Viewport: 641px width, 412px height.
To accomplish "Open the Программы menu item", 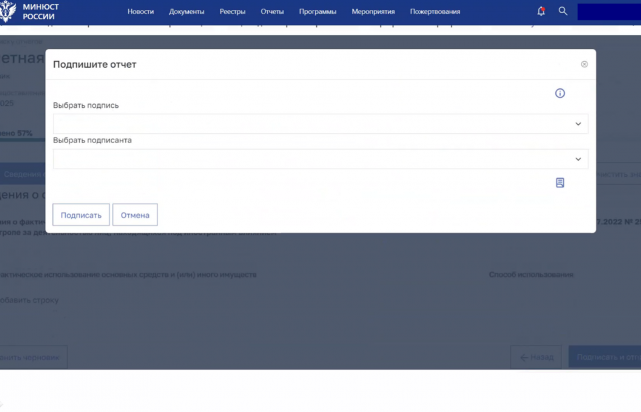I will point(318,11).
